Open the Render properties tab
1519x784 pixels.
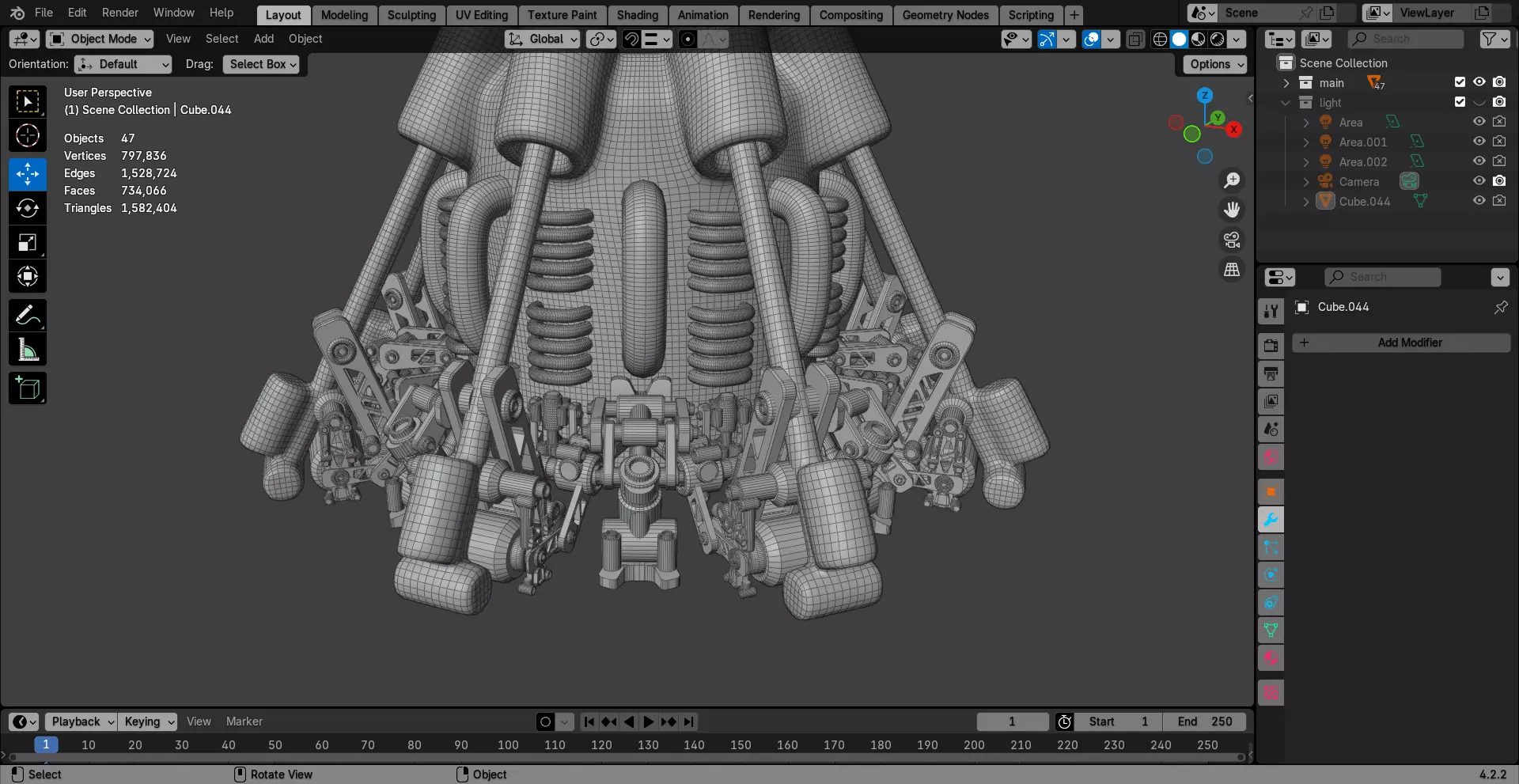(1271, 347)
